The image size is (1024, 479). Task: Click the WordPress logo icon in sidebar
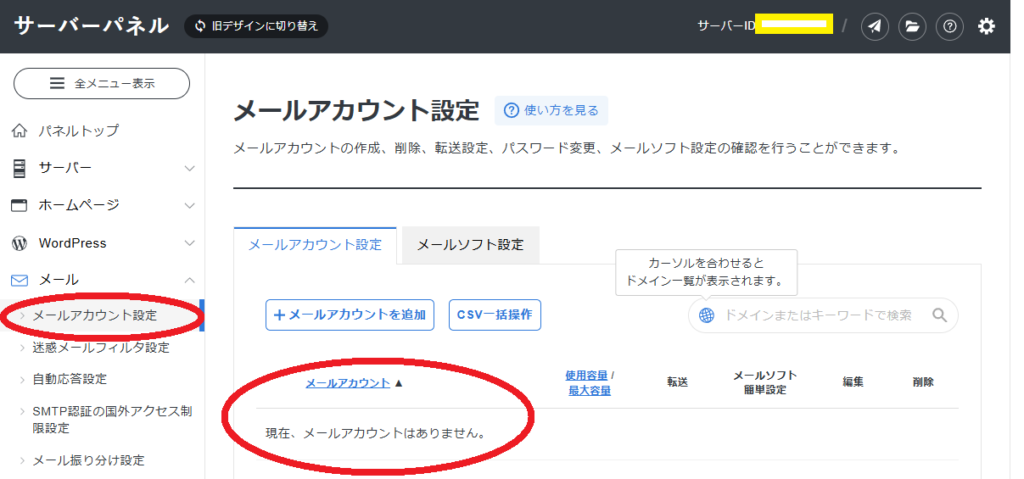[x=18, y=243]
